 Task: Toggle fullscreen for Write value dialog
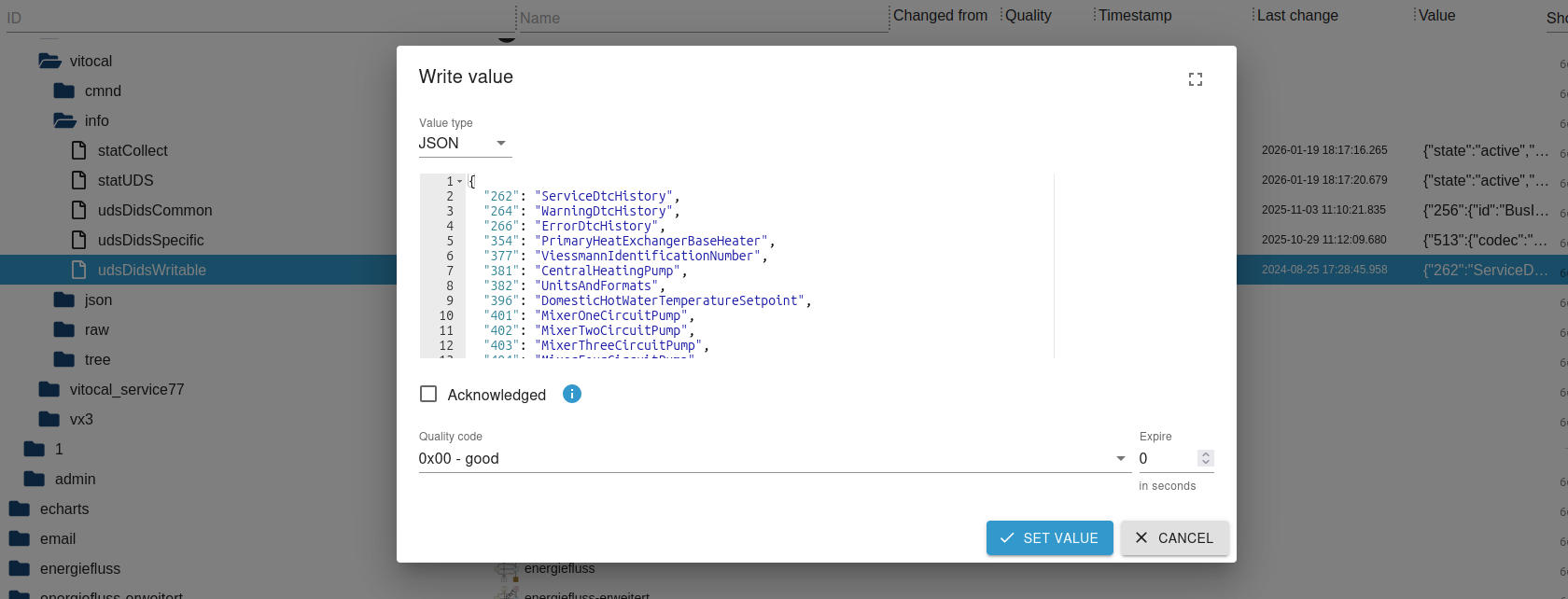[x=1195, y=79]
